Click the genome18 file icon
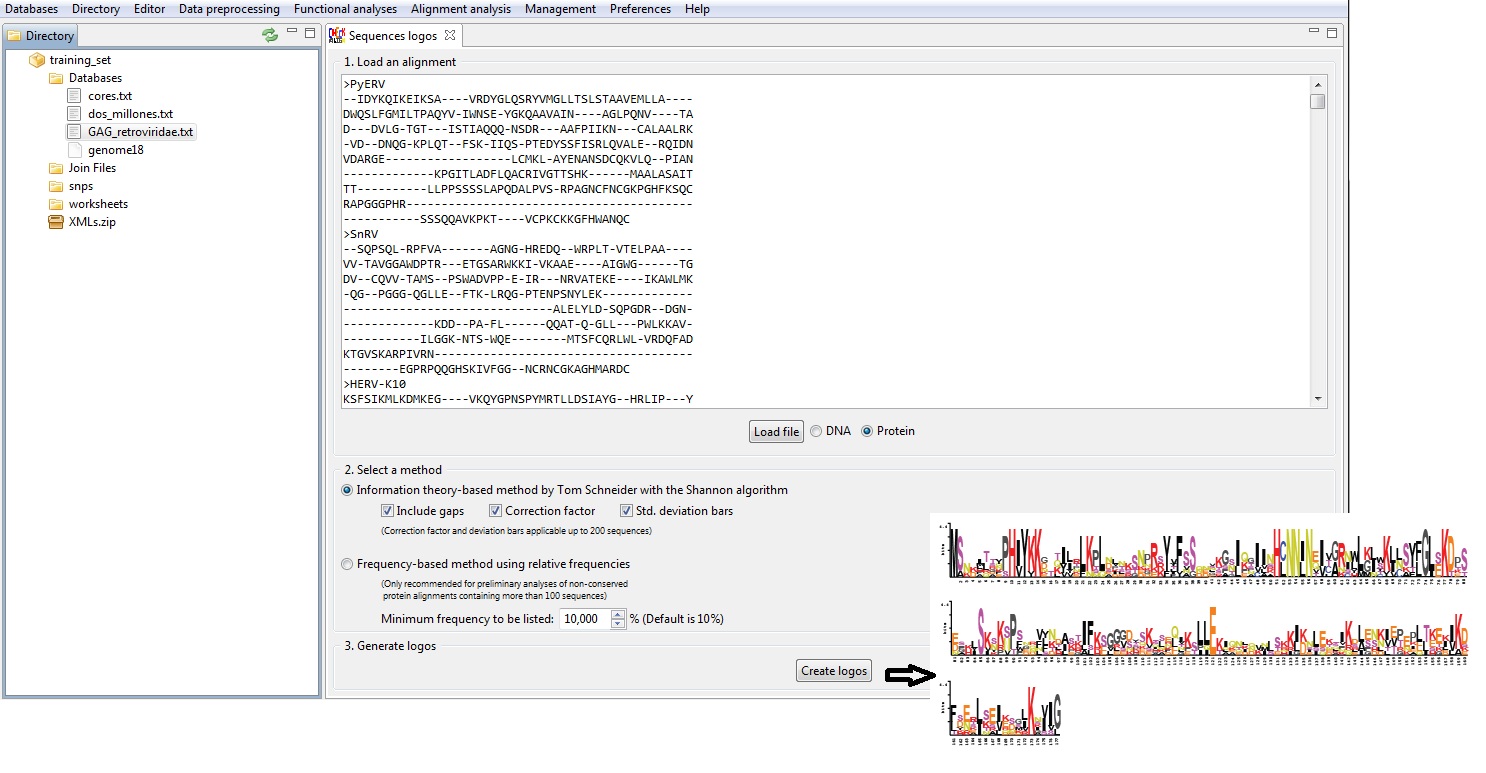This screenshot has height=773, width=1486. (75, 150)
